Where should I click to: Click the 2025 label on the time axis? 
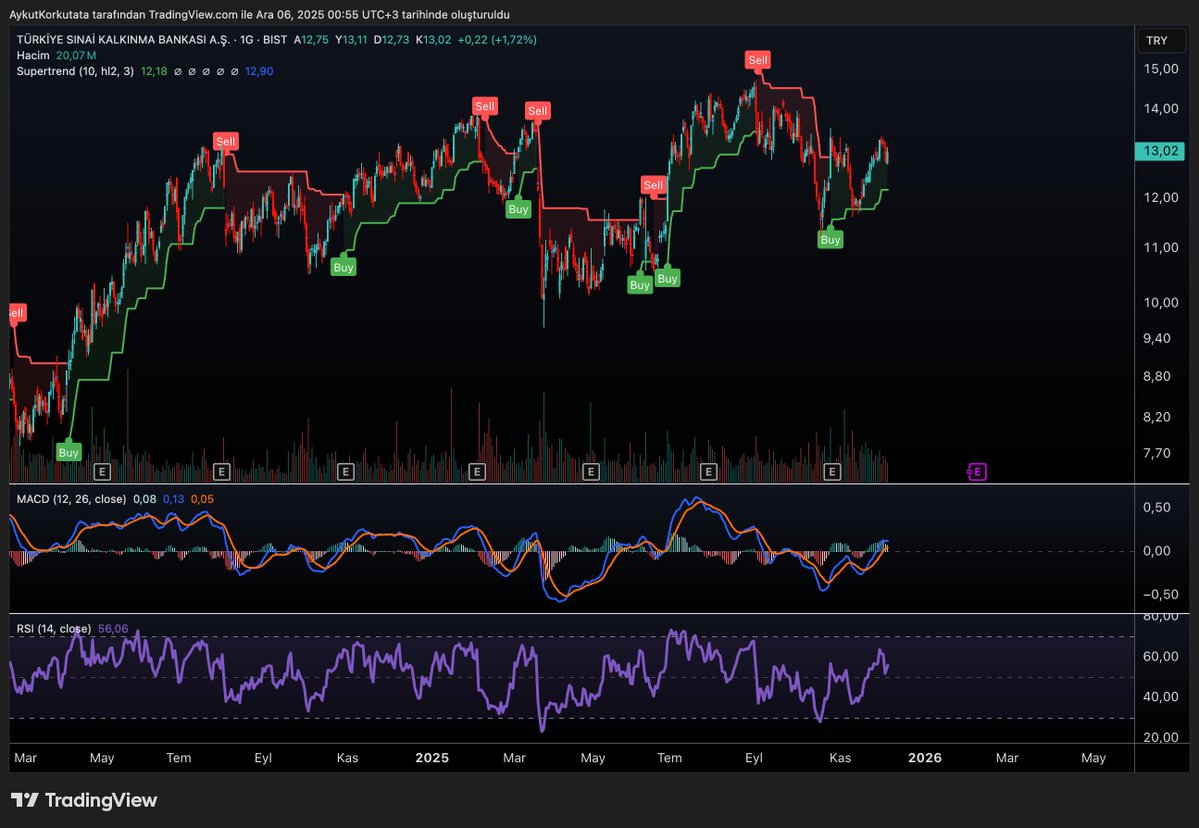(432, 758)
